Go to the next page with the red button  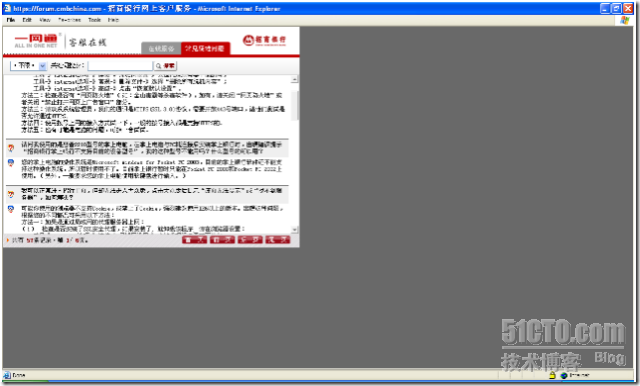250,240
